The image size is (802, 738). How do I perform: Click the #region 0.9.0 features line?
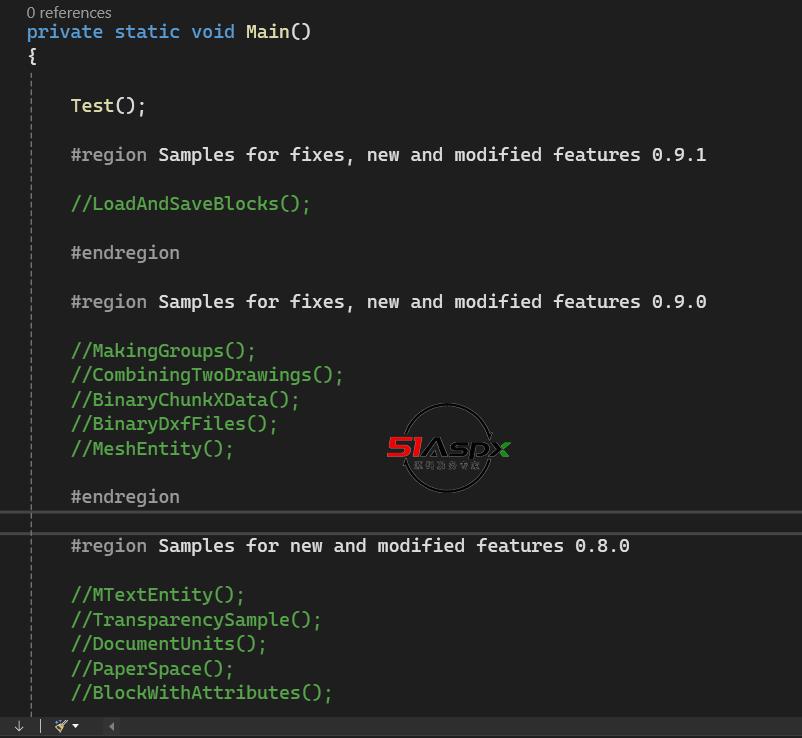388,302
